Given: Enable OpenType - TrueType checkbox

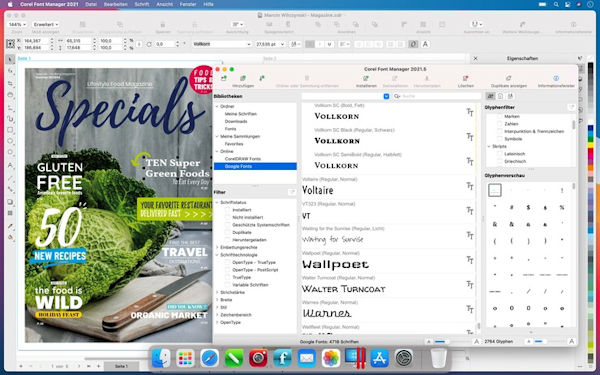Looking at the screenshot, I should 228,262.
